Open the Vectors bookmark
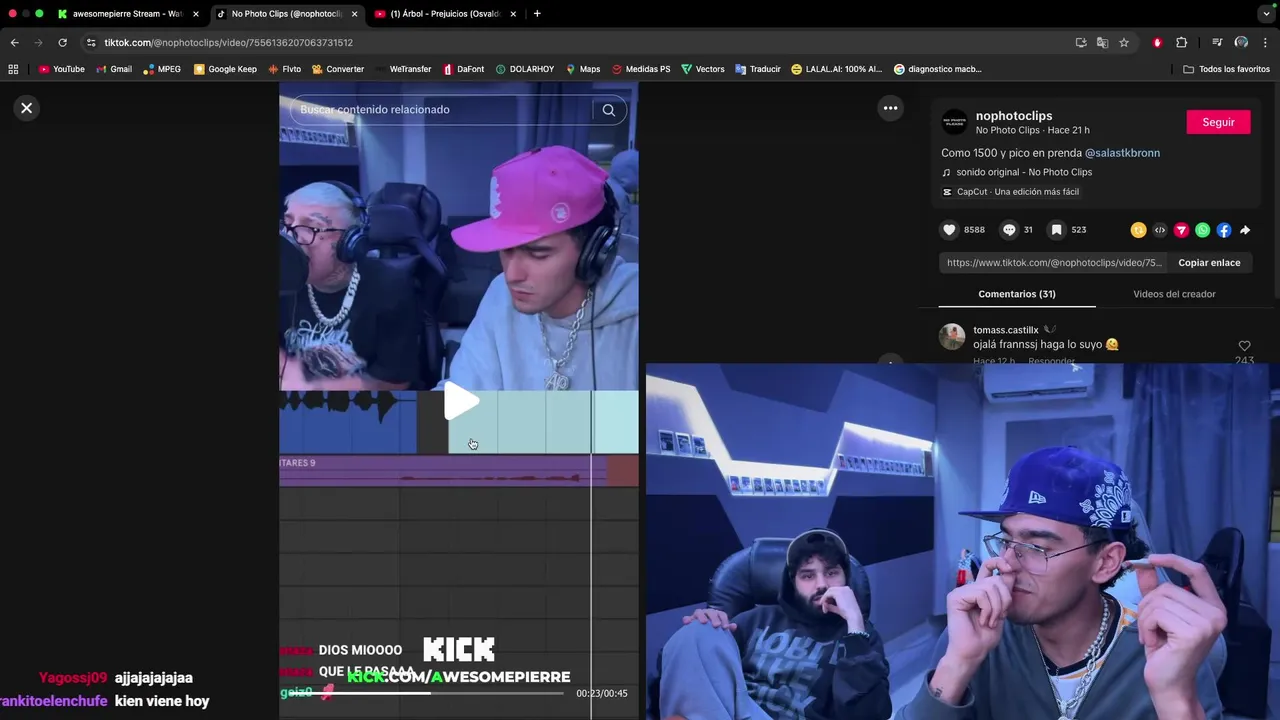Screen dimensions: 1280x720 pos(702,69)
